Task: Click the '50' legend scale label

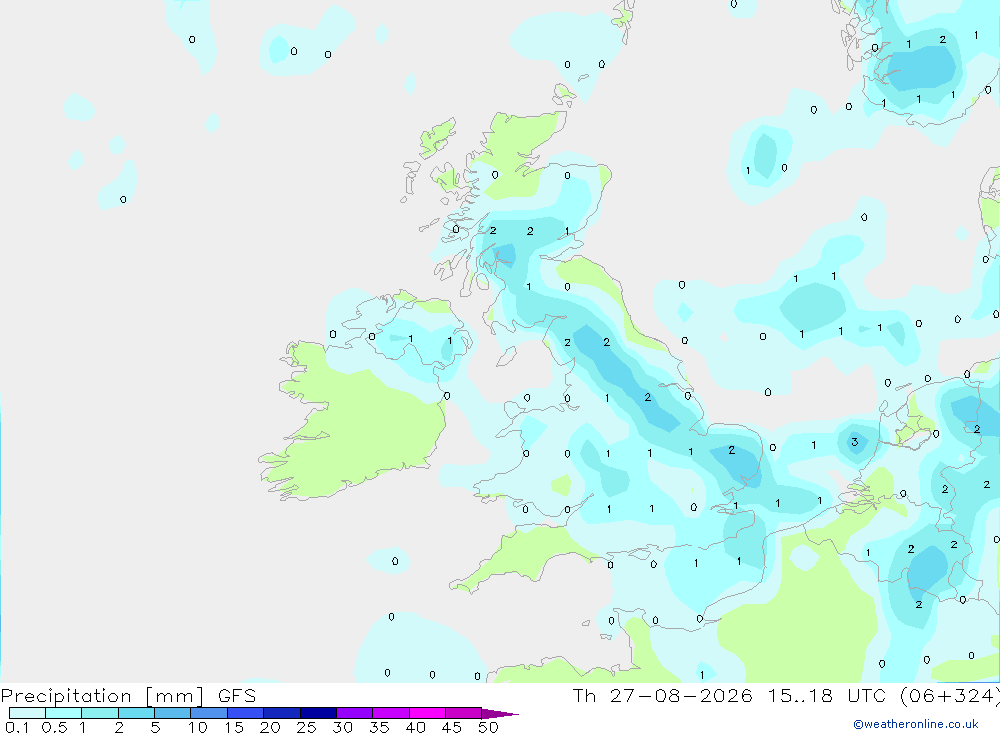Action: (x=488, y=727)
